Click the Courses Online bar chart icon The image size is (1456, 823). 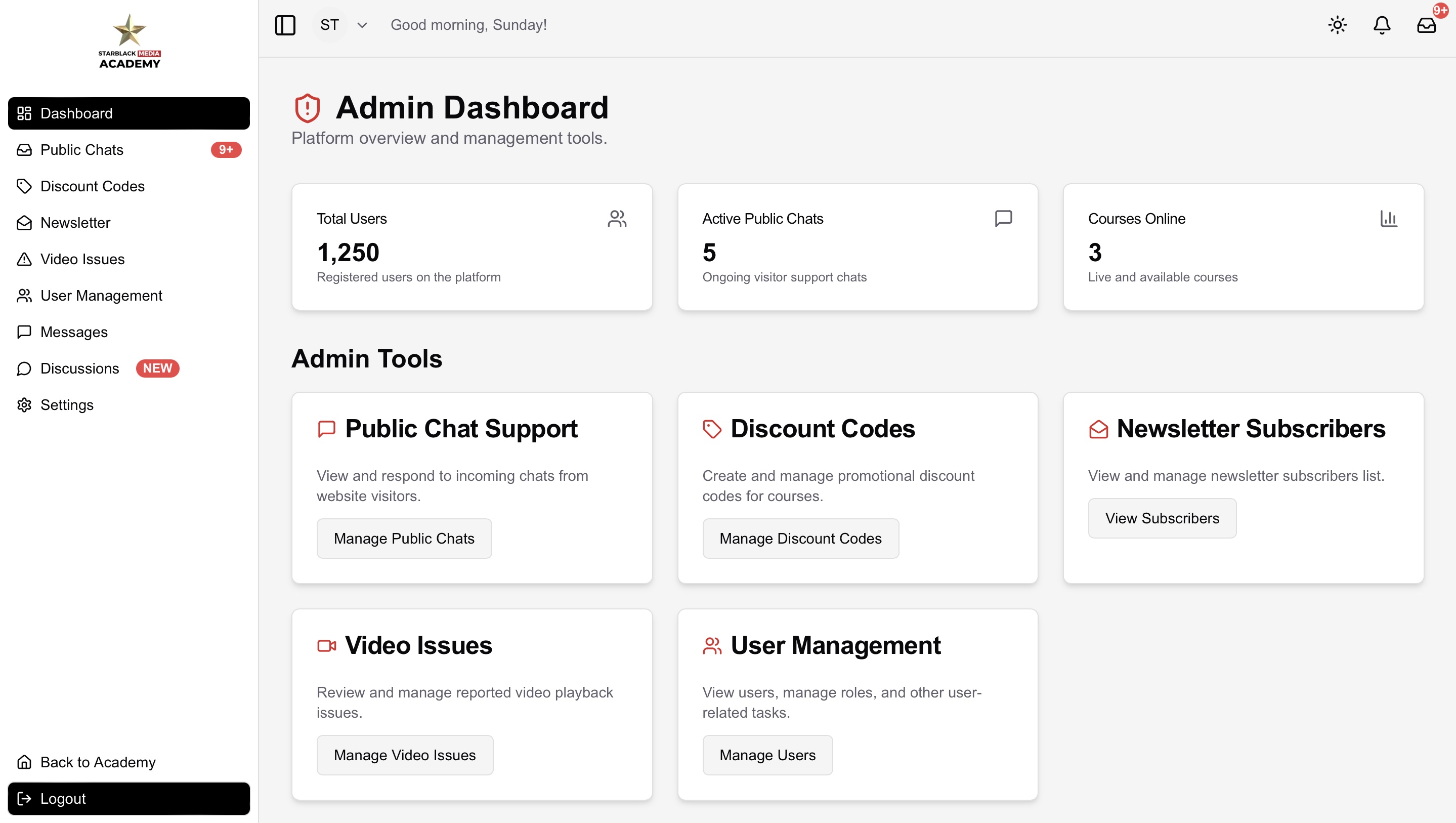click(1389, 219)
